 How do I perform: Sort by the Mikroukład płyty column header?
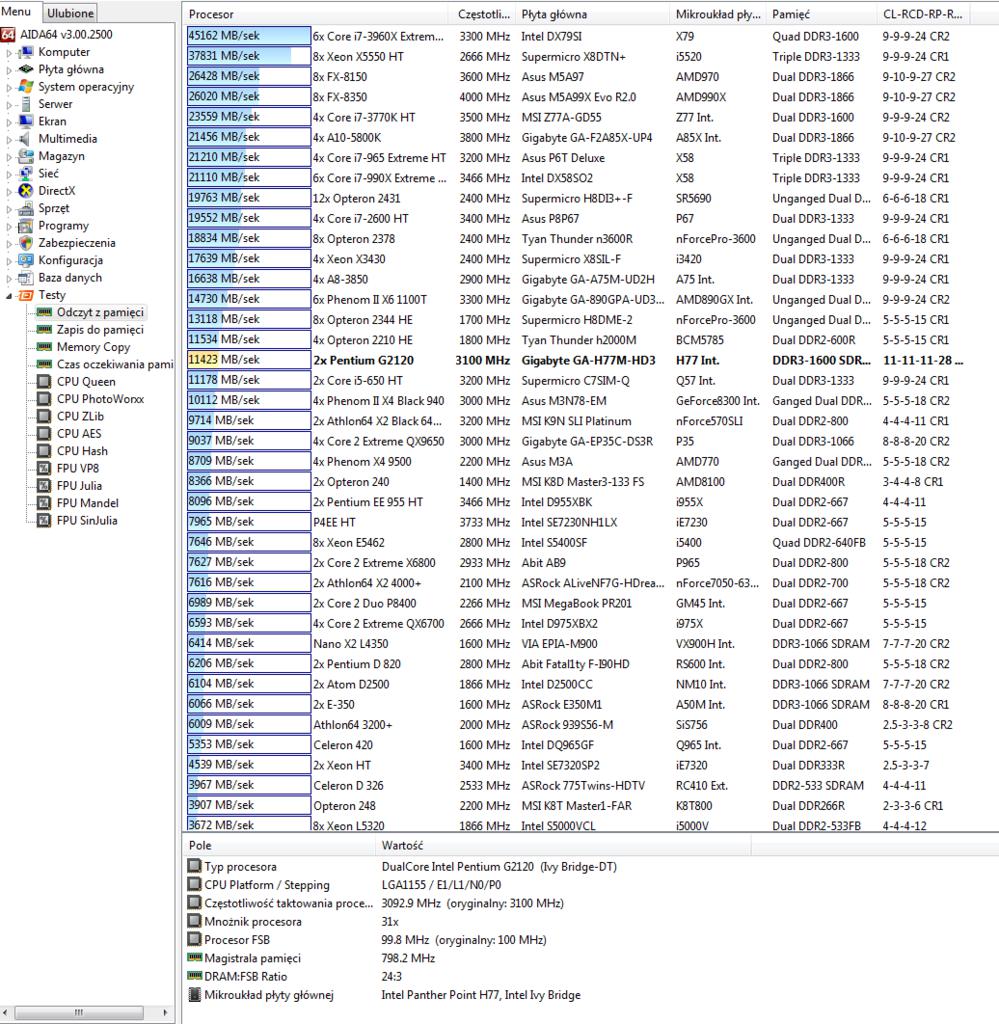(718, 14)
